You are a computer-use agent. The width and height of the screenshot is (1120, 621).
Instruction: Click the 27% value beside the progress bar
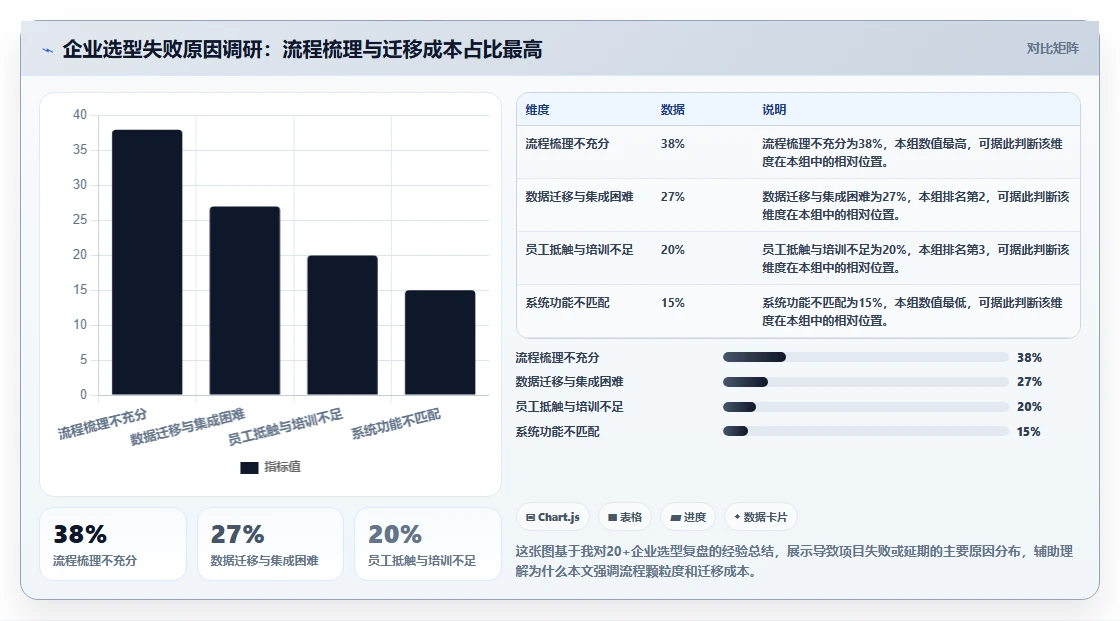pos(1029,382)
